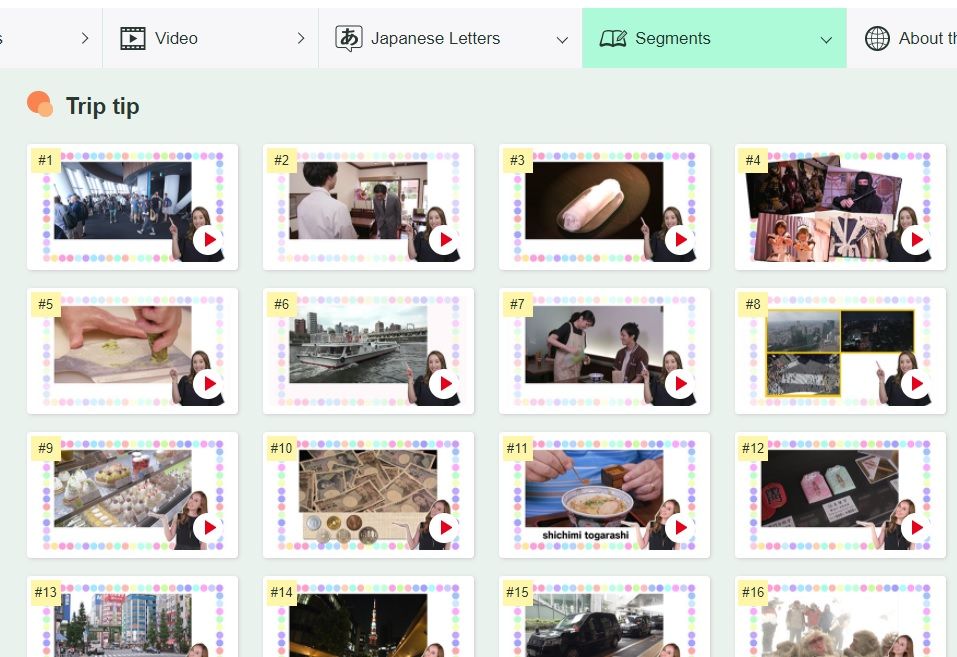Play Trip tip video #3
This screenshot has height=657, width=957.
point(680,239)
